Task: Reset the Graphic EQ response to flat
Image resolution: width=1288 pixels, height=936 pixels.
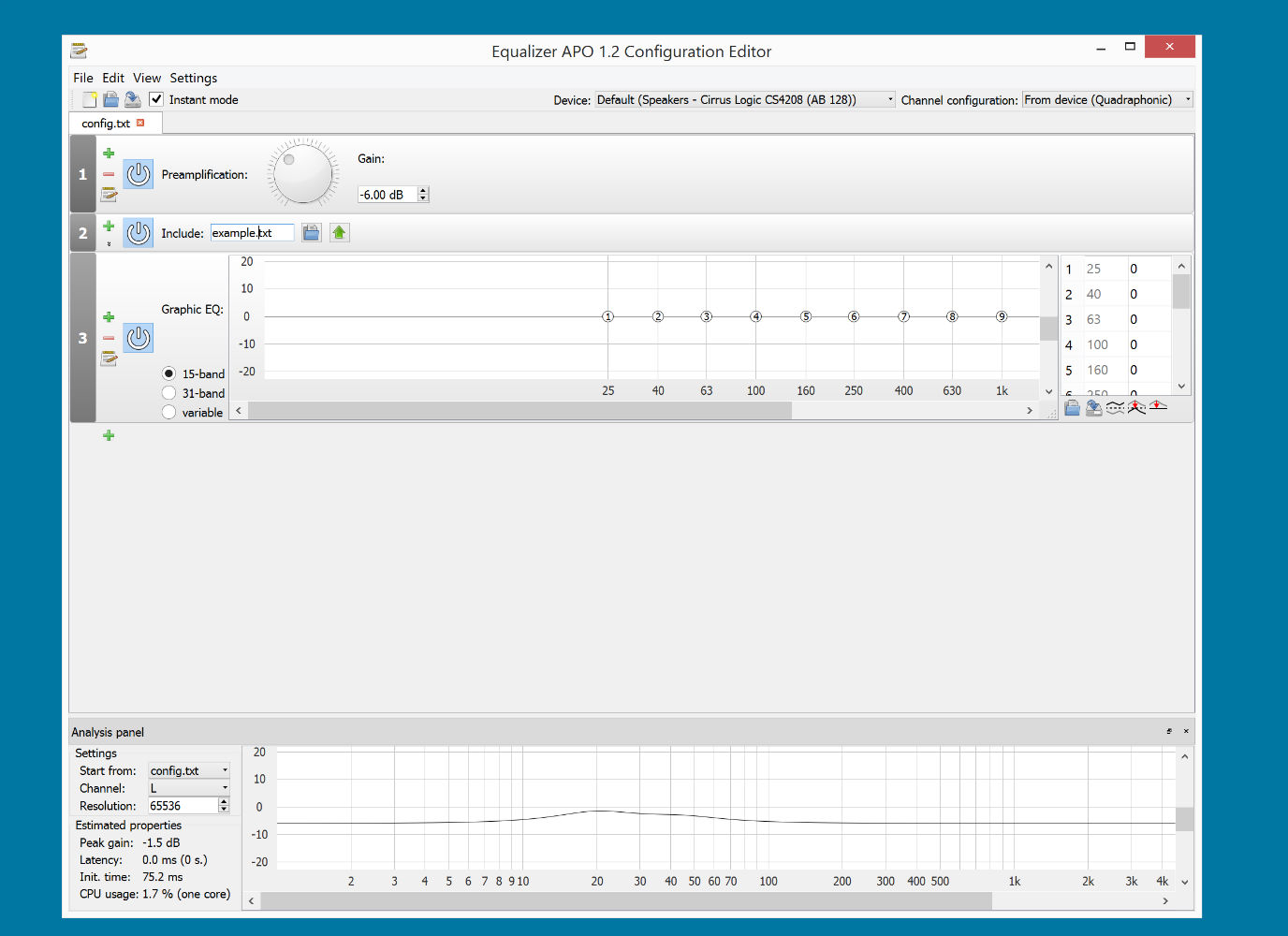Action: click(1158, 406)
